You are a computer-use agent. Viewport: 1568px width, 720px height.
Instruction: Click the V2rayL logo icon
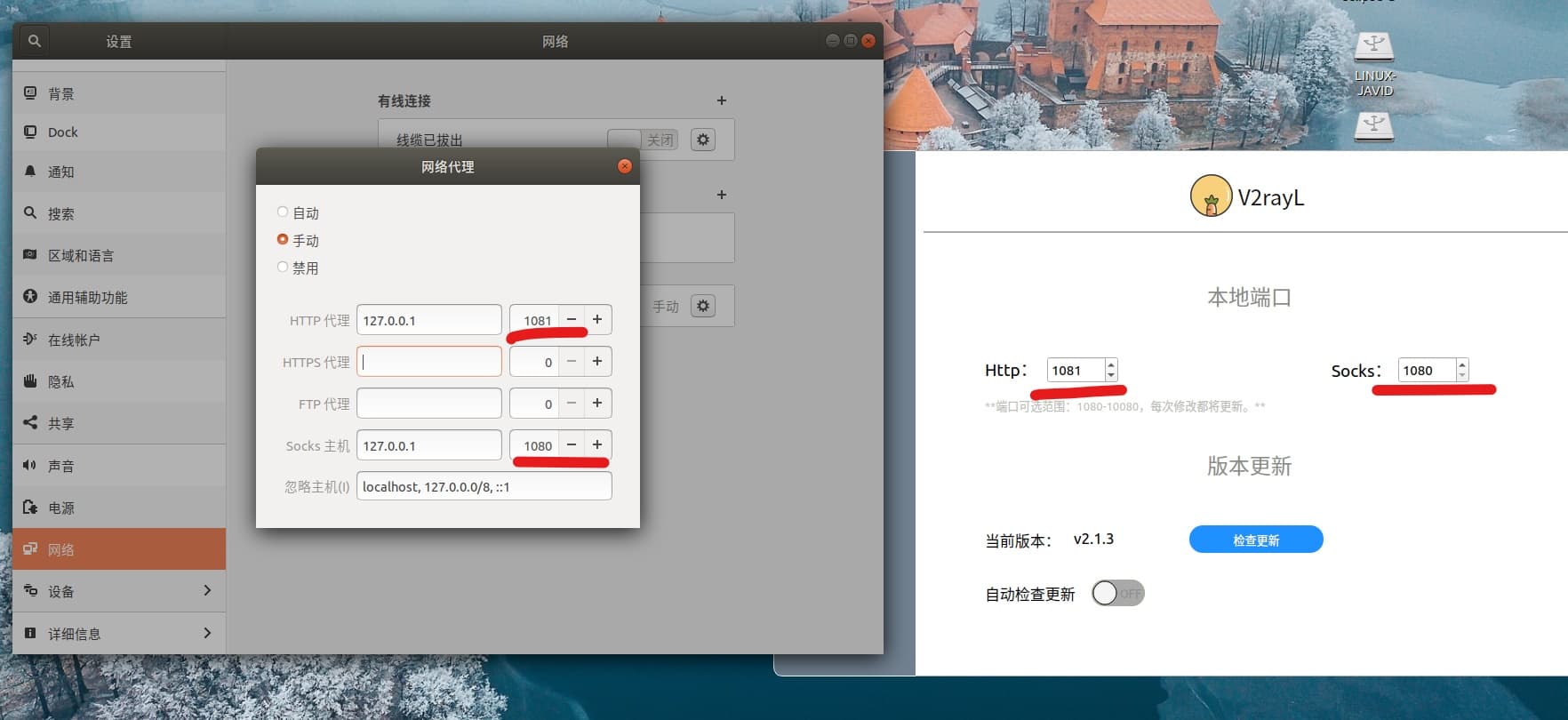click(1211, 196)
